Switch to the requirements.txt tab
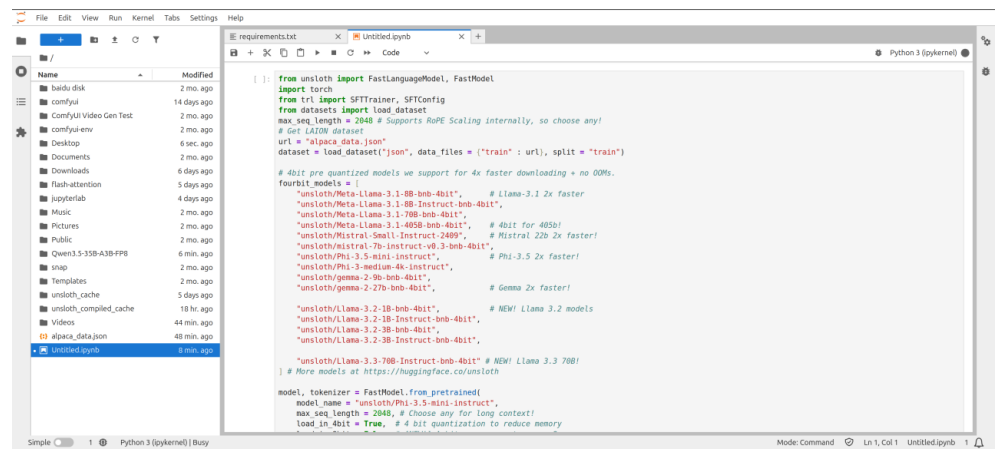 point(285,37)
